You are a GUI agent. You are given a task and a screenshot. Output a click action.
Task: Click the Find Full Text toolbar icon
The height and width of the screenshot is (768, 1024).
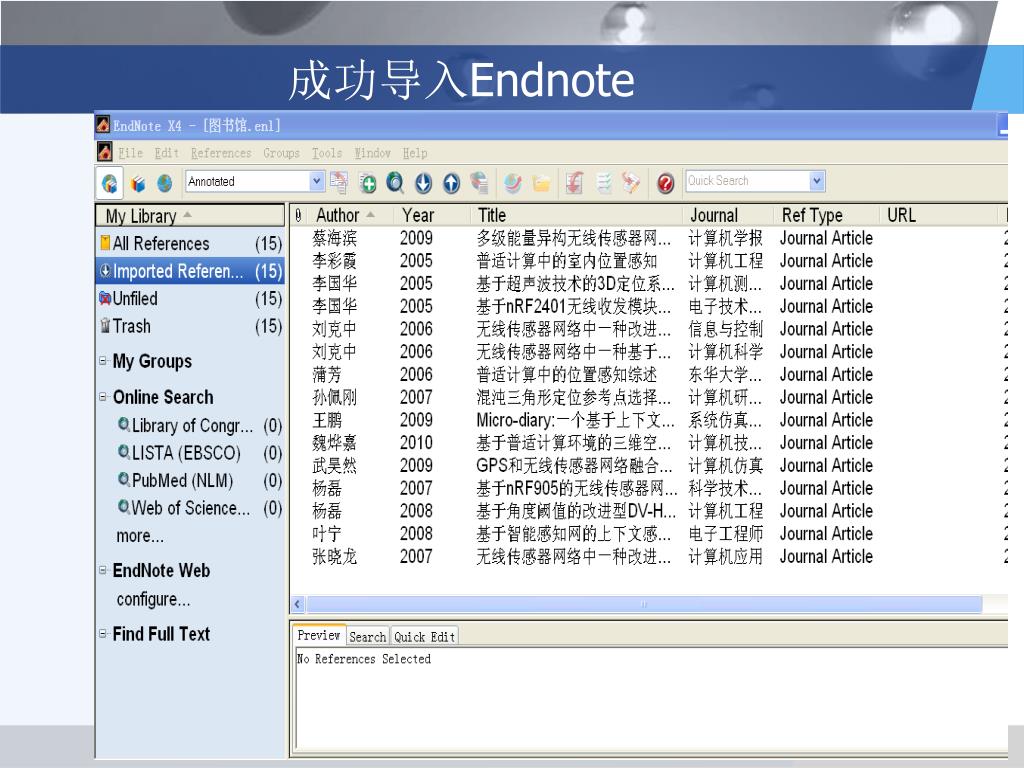tap(479, 183)
